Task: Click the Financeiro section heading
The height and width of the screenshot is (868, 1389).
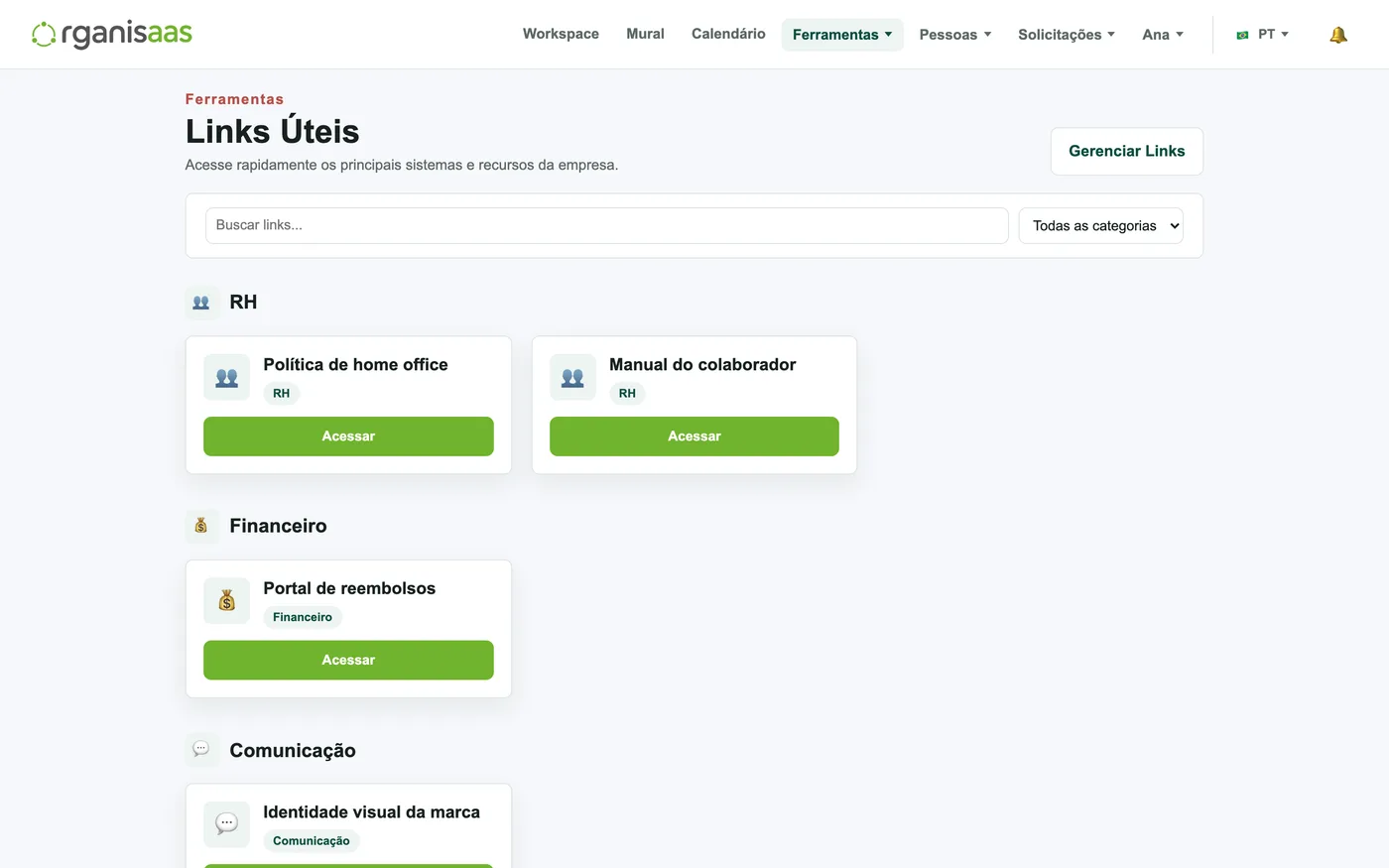Action: [x=278, y=526]
